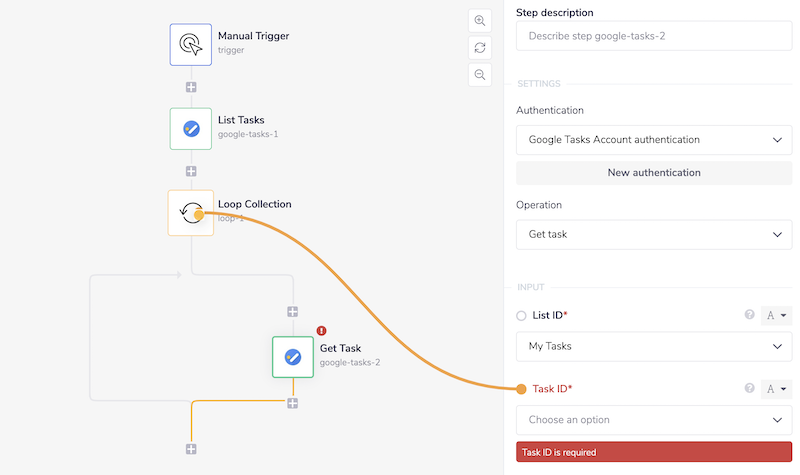Click the step description input field
The height and width of the screenshot is (475, 800).
click(654, 37)
